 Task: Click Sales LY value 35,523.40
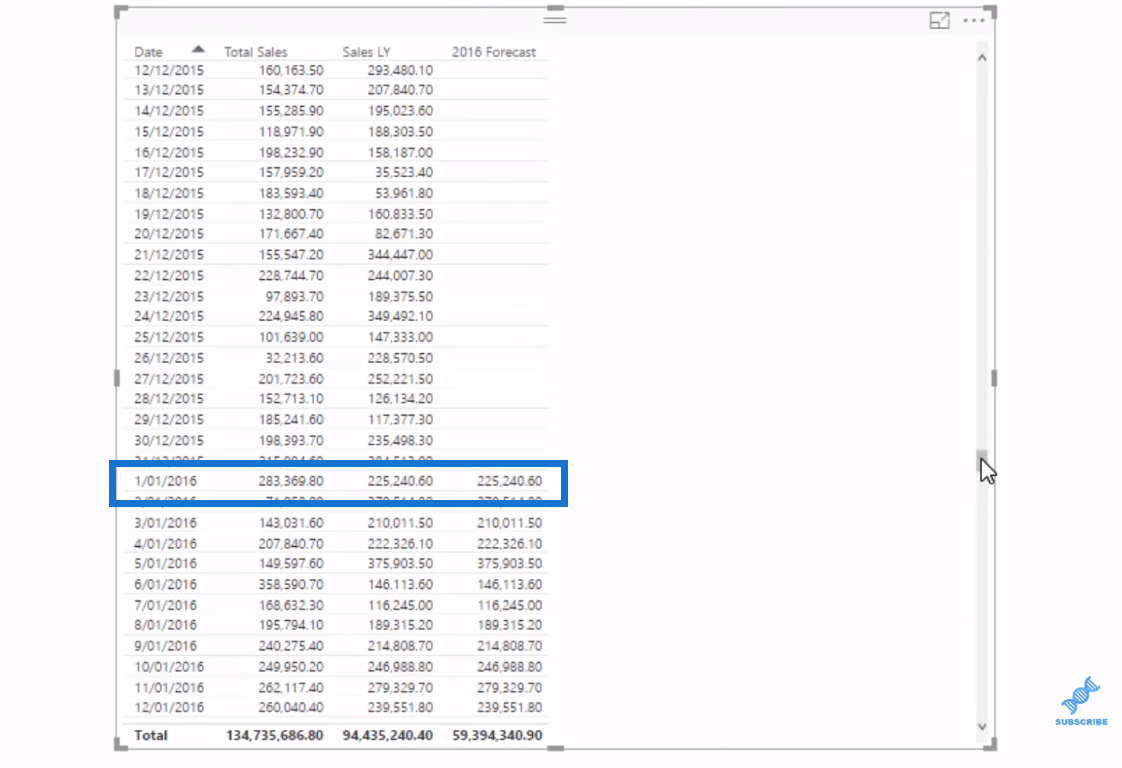pos(404,172)
